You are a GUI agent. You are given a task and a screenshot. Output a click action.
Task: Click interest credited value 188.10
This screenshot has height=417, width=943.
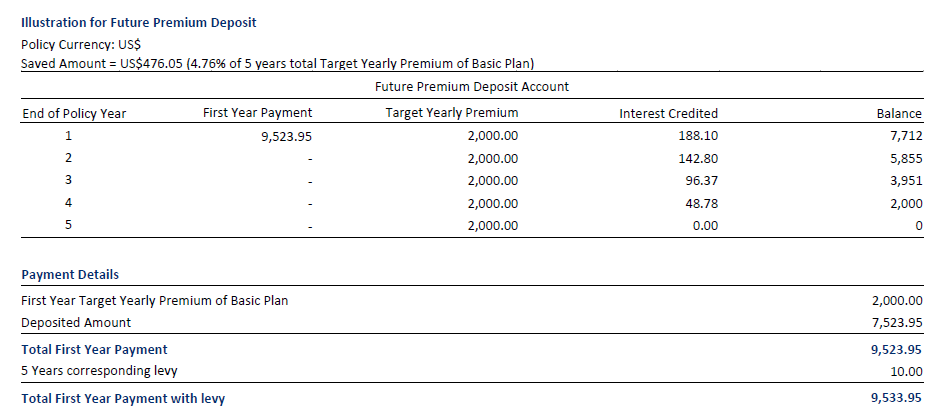click(698, 136)
